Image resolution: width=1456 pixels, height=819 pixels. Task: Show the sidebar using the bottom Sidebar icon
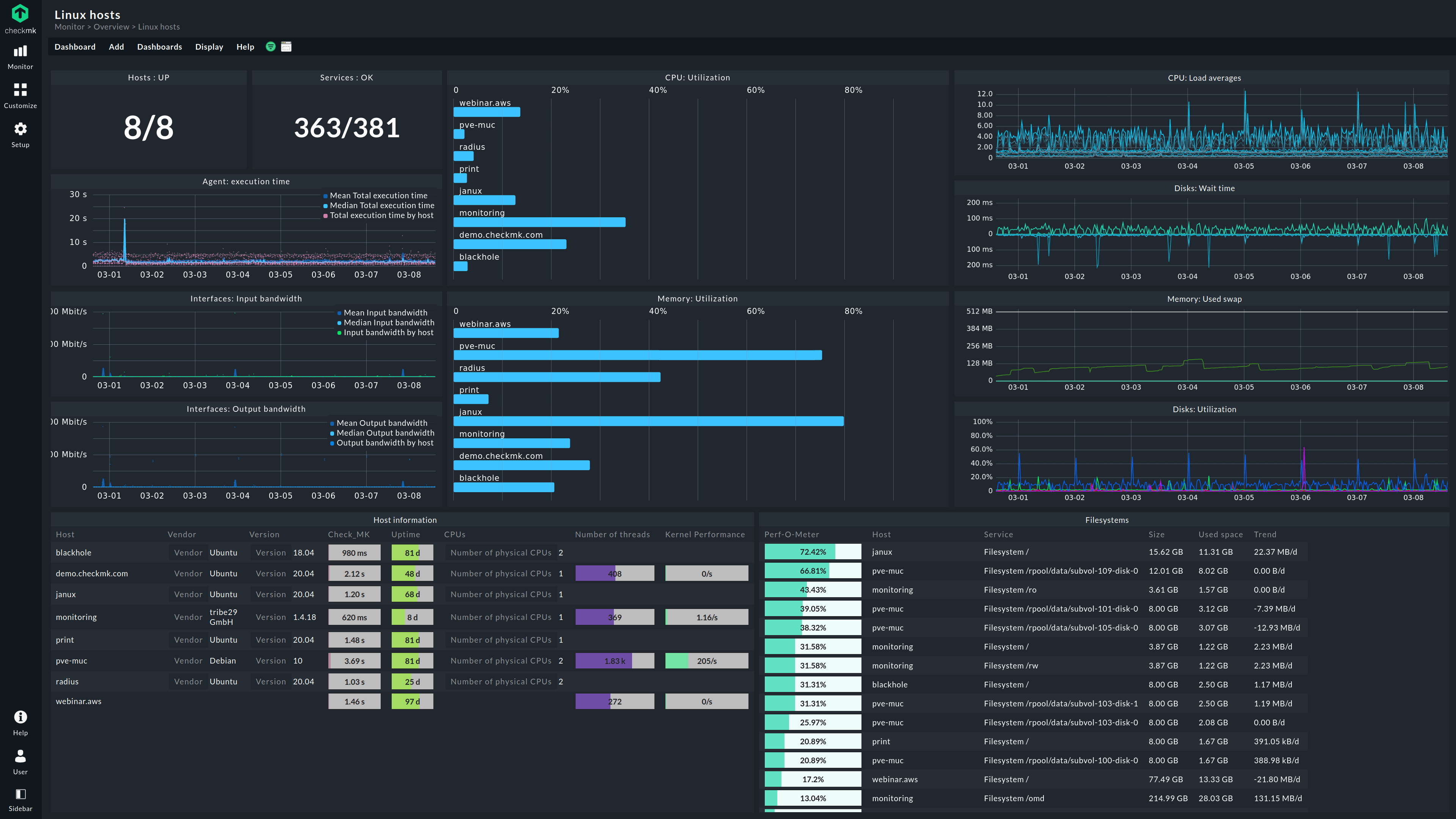tap(20, 798)
